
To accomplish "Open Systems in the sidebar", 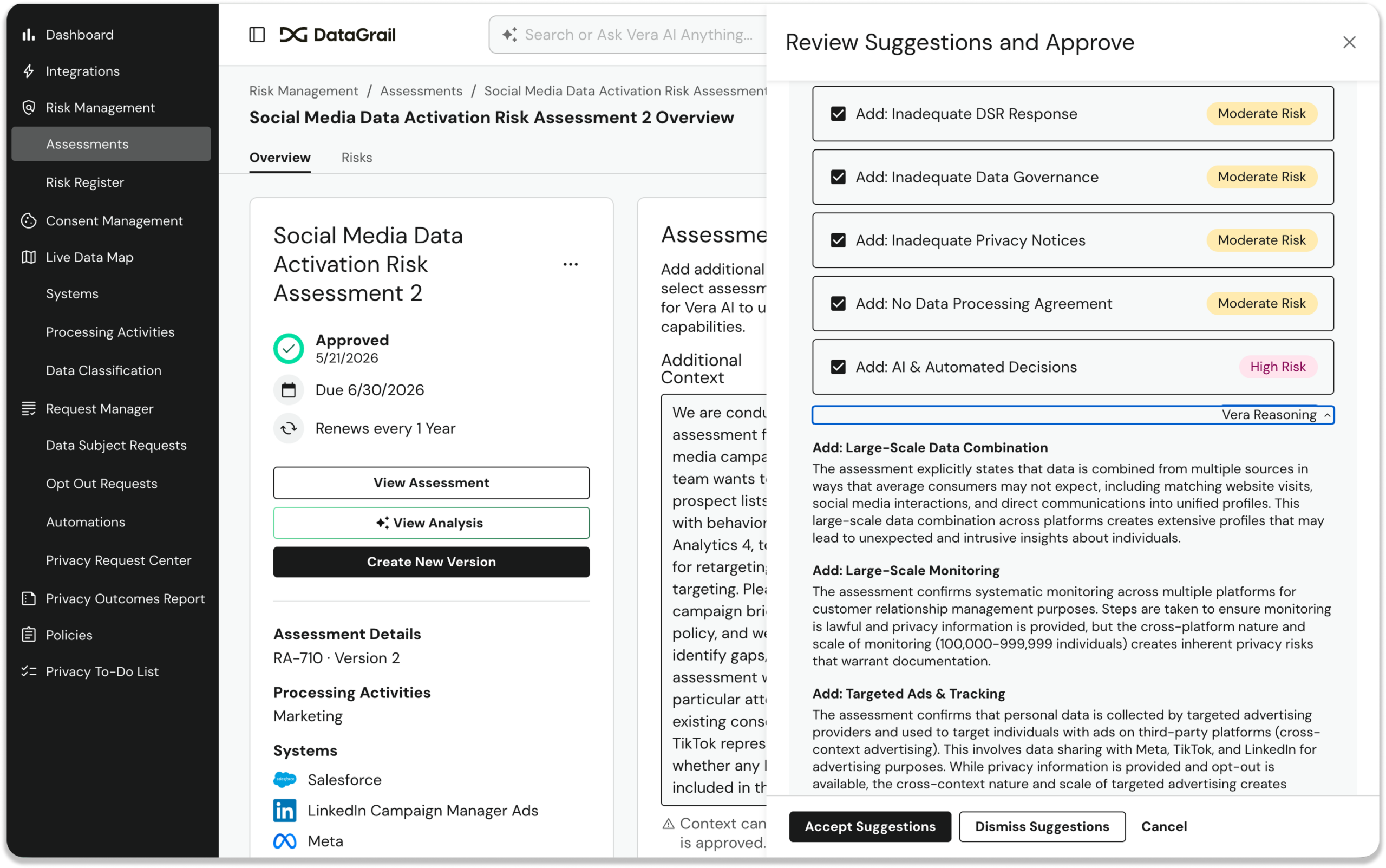I will point(73,294).
